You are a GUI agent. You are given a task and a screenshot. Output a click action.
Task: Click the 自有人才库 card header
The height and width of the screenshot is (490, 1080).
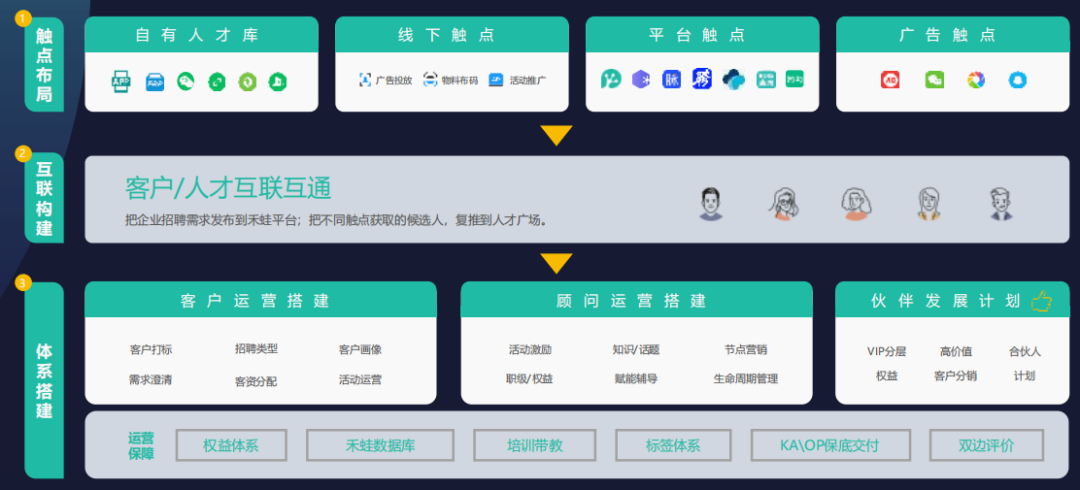pyautogui.click(x=201, y=34)
